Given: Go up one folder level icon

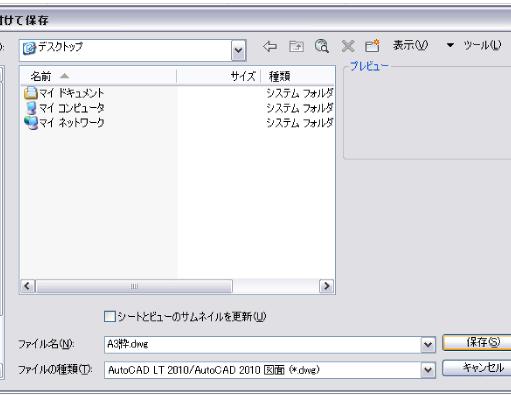Looking at the screenshot, I should (296, 46).
